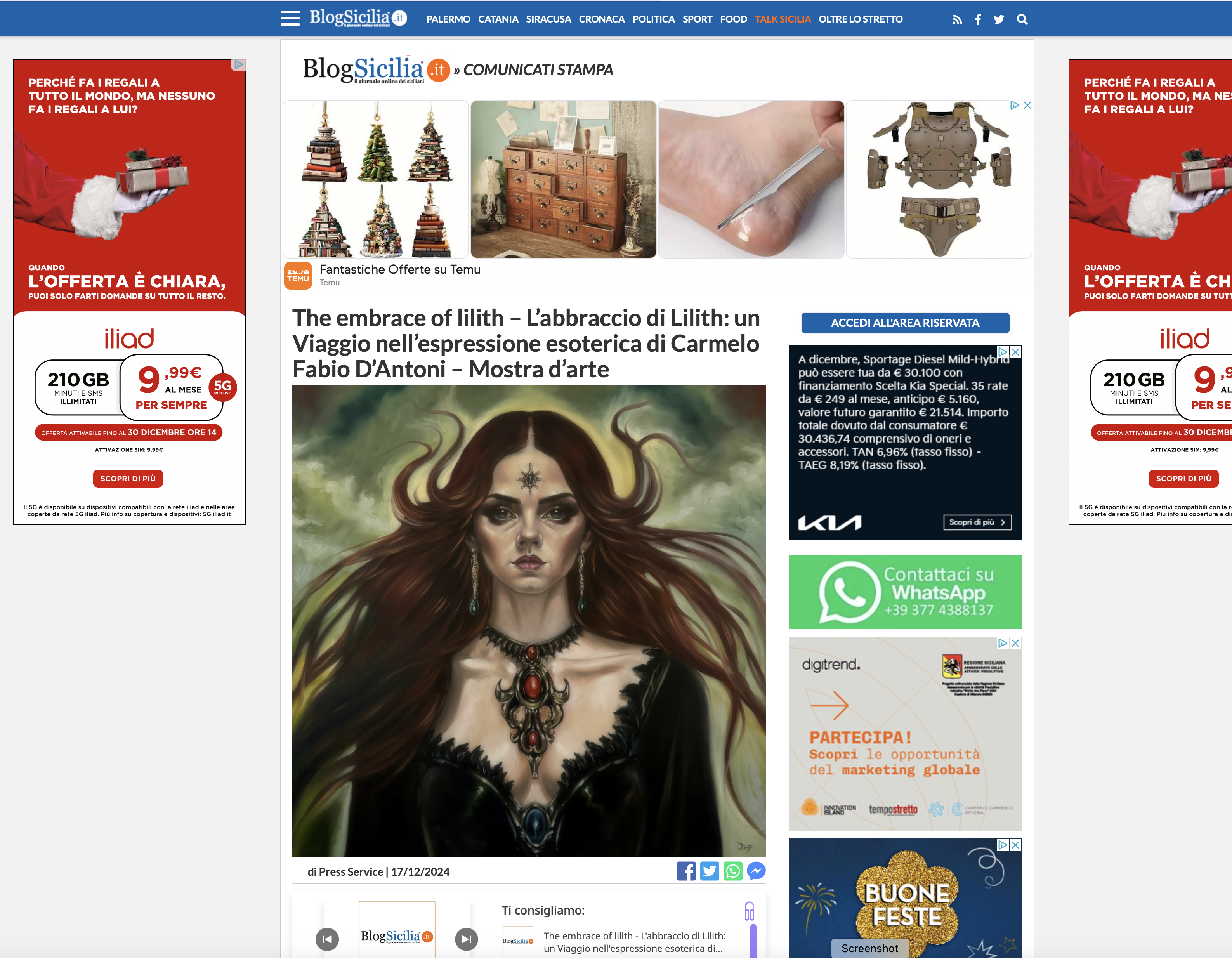Click the COMUNICATI STAMPA breadcrumb
1232x958 pixels.
click(x=538, y=70)
